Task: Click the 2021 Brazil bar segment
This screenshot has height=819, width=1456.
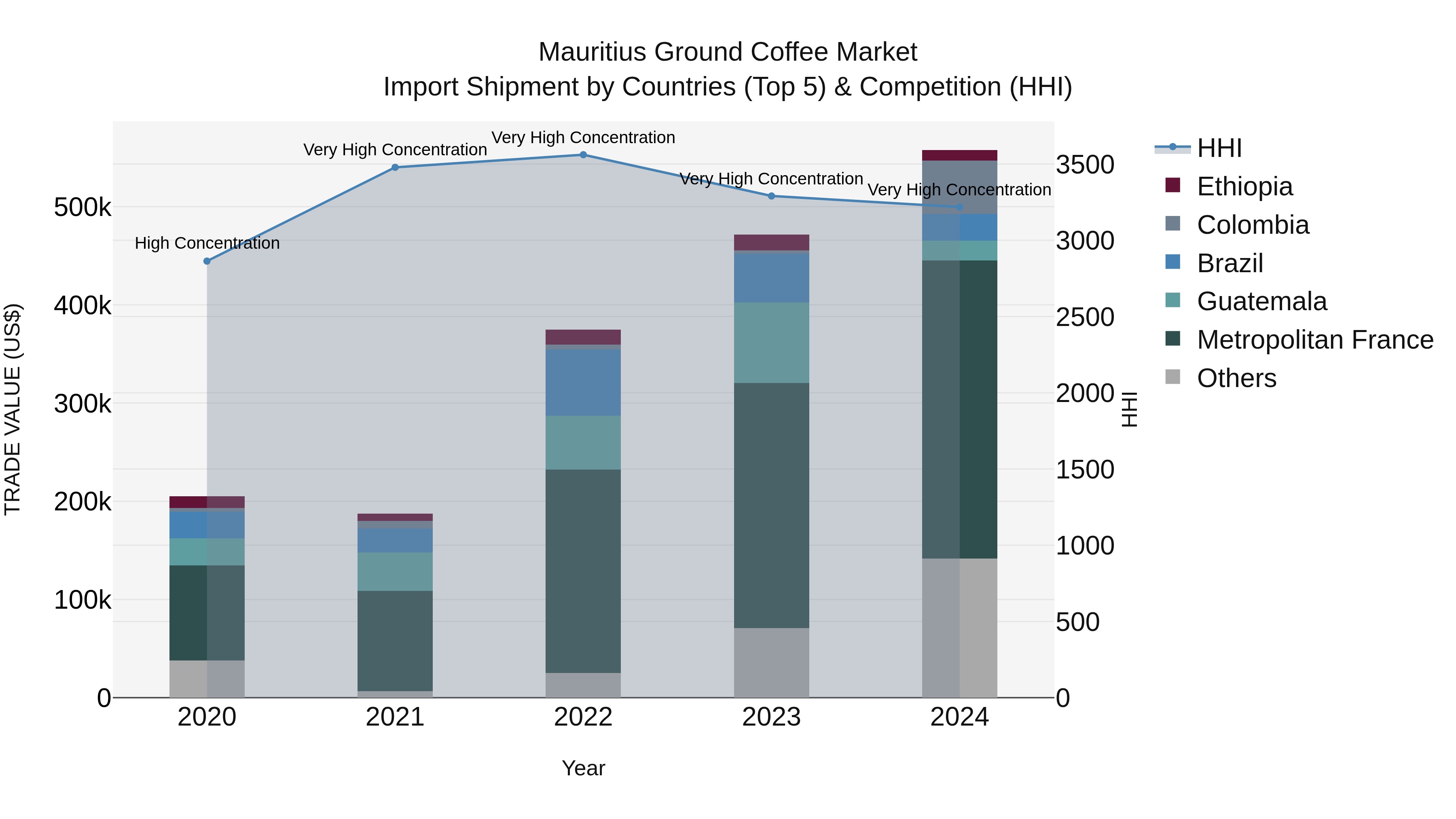Action: click(395, 541)
